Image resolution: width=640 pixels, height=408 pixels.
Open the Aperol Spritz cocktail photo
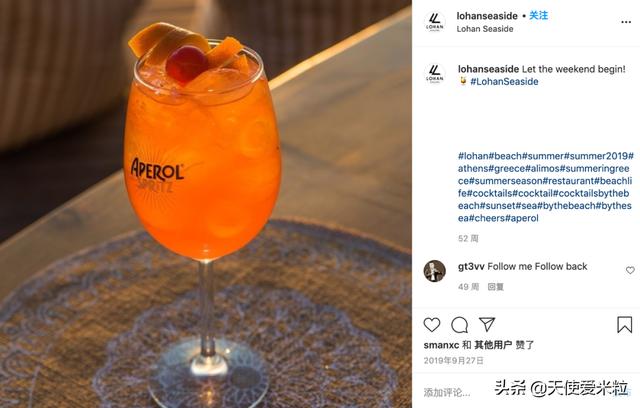coord(206,204)
